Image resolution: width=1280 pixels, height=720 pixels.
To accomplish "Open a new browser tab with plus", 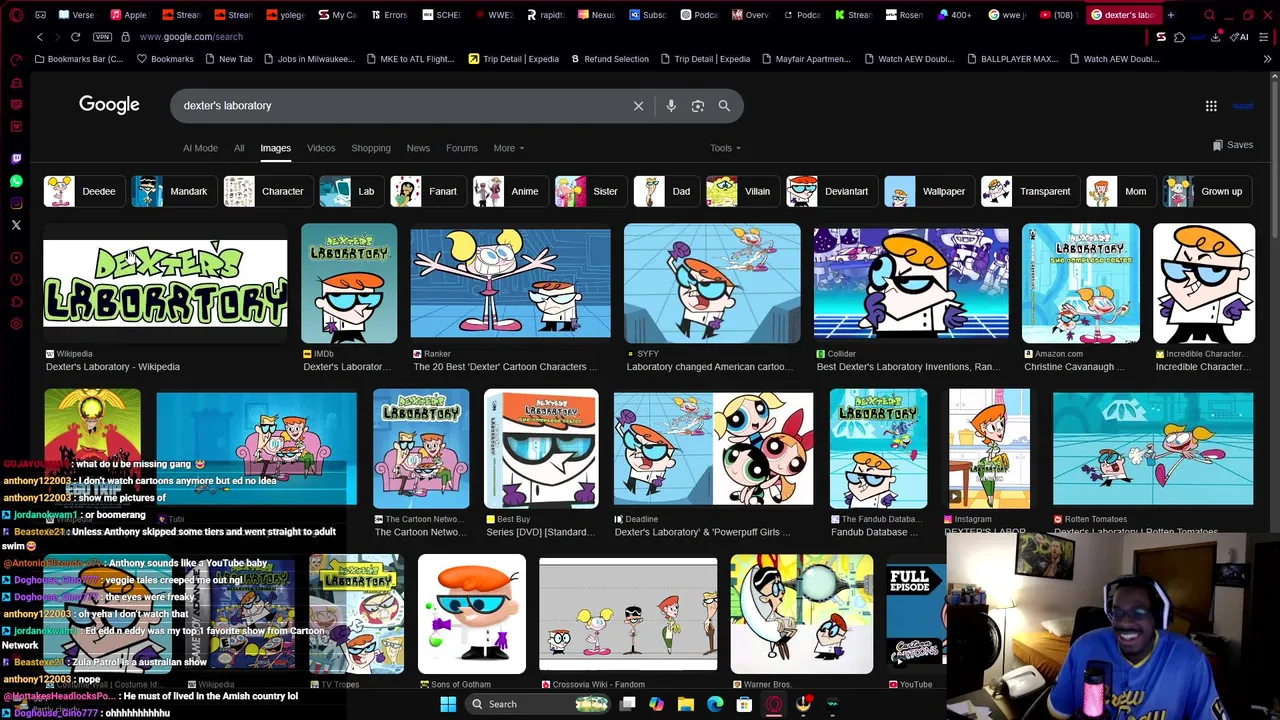I will click(1171, 15).
